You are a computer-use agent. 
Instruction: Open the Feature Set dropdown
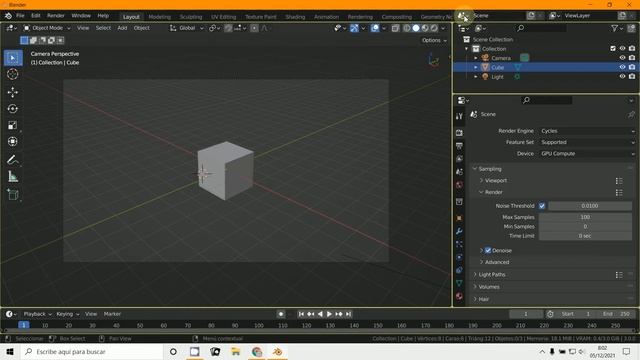tap(587, 142)
